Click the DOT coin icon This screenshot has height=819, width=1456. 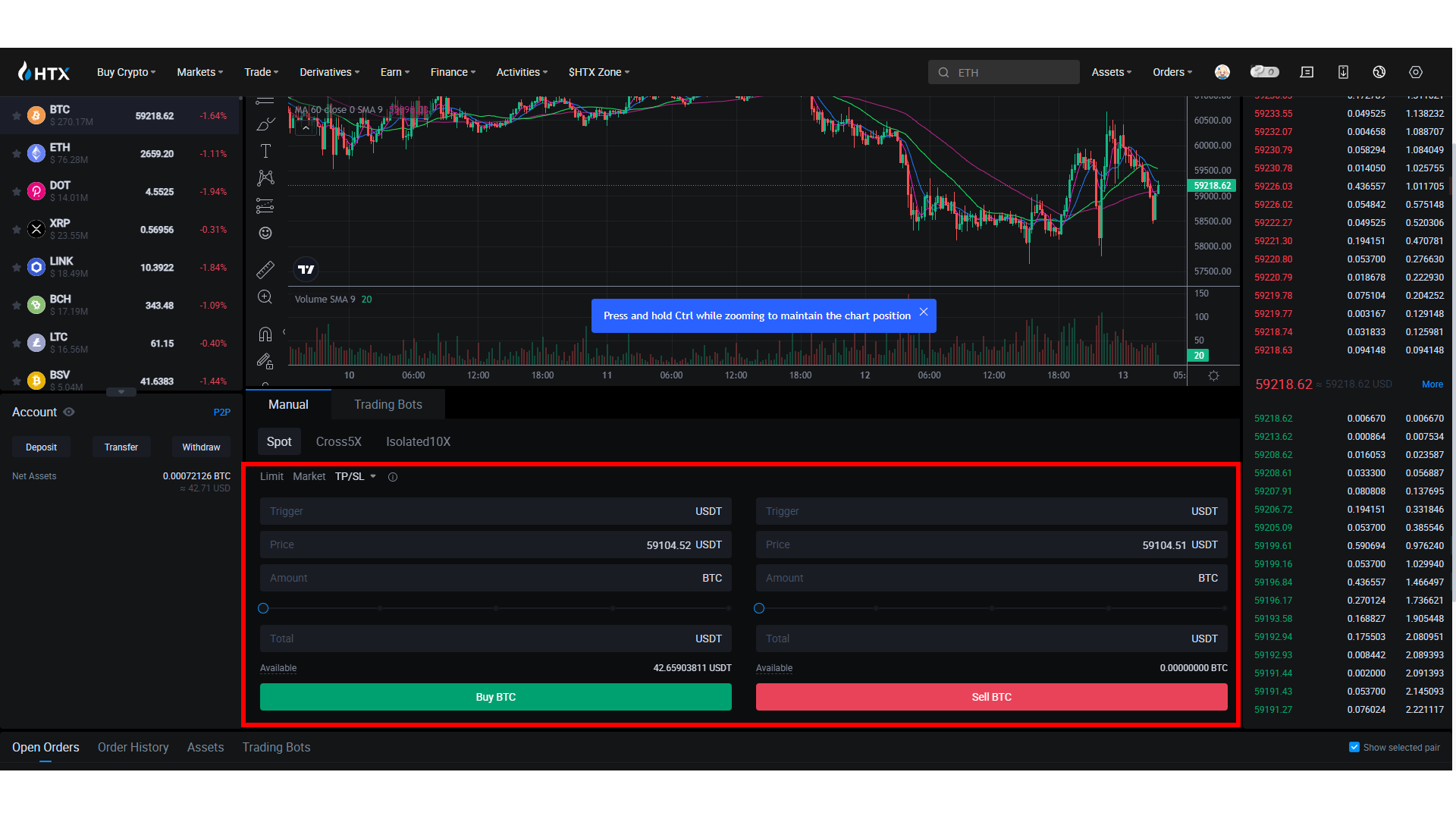(36, 191)
